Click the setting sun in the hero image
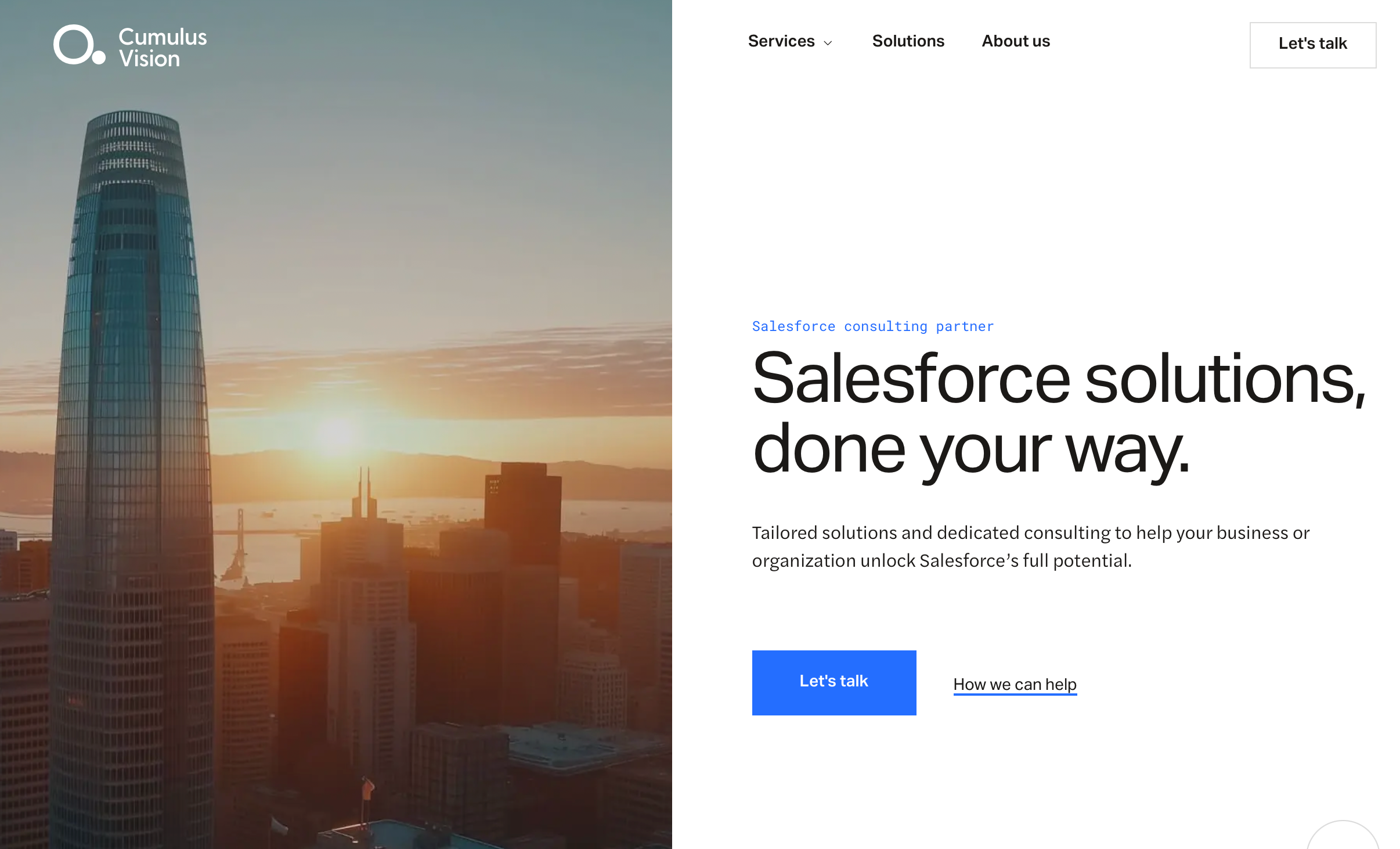This screenshot has height=849, width=1400. coord(337,433)
